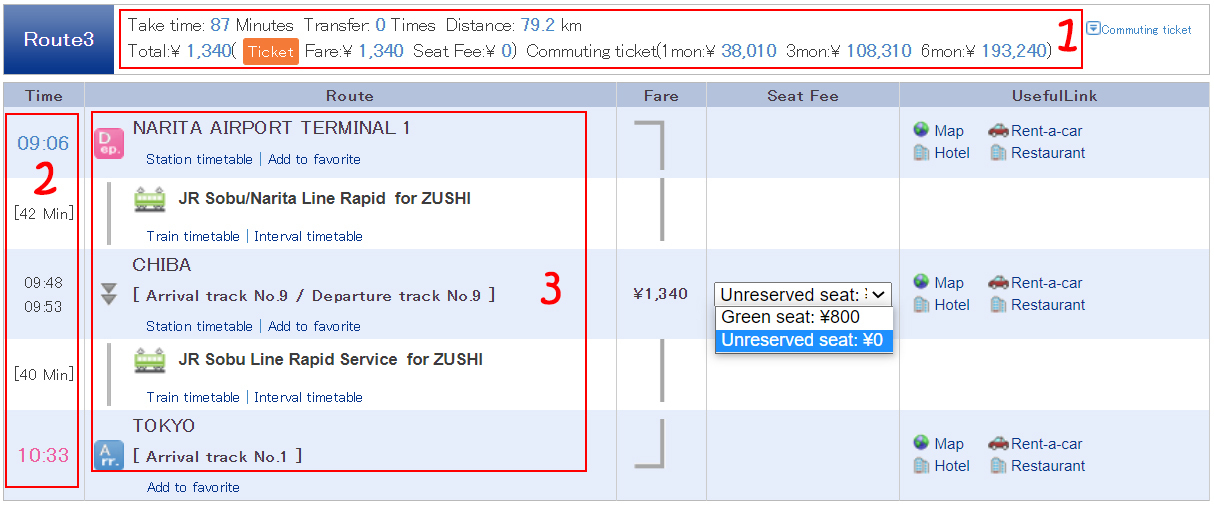The width and height of the screenshot is (1214, 507).
Task: Click train icon beside JR Sobu Line Rapid Service
Action: 150,360
